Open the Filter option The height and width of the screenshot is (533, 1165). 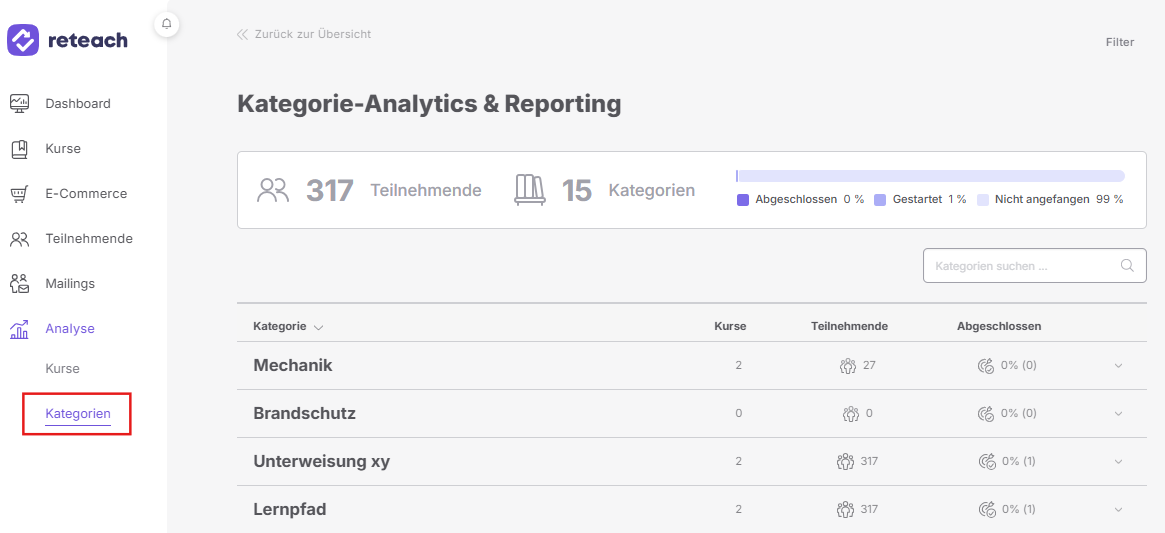(1120, 42)
